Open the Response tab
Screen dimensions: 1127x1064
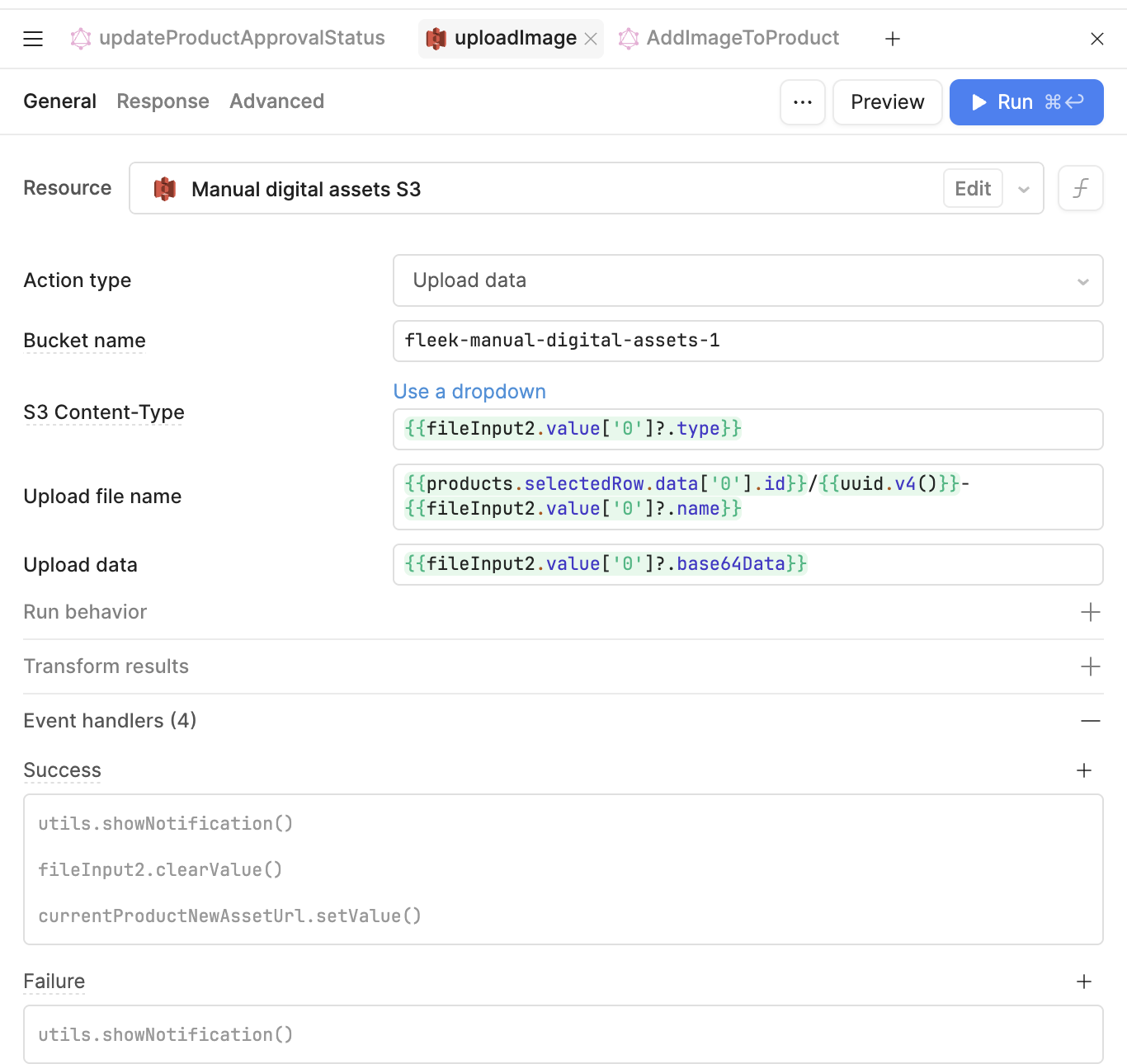[163, 101]
